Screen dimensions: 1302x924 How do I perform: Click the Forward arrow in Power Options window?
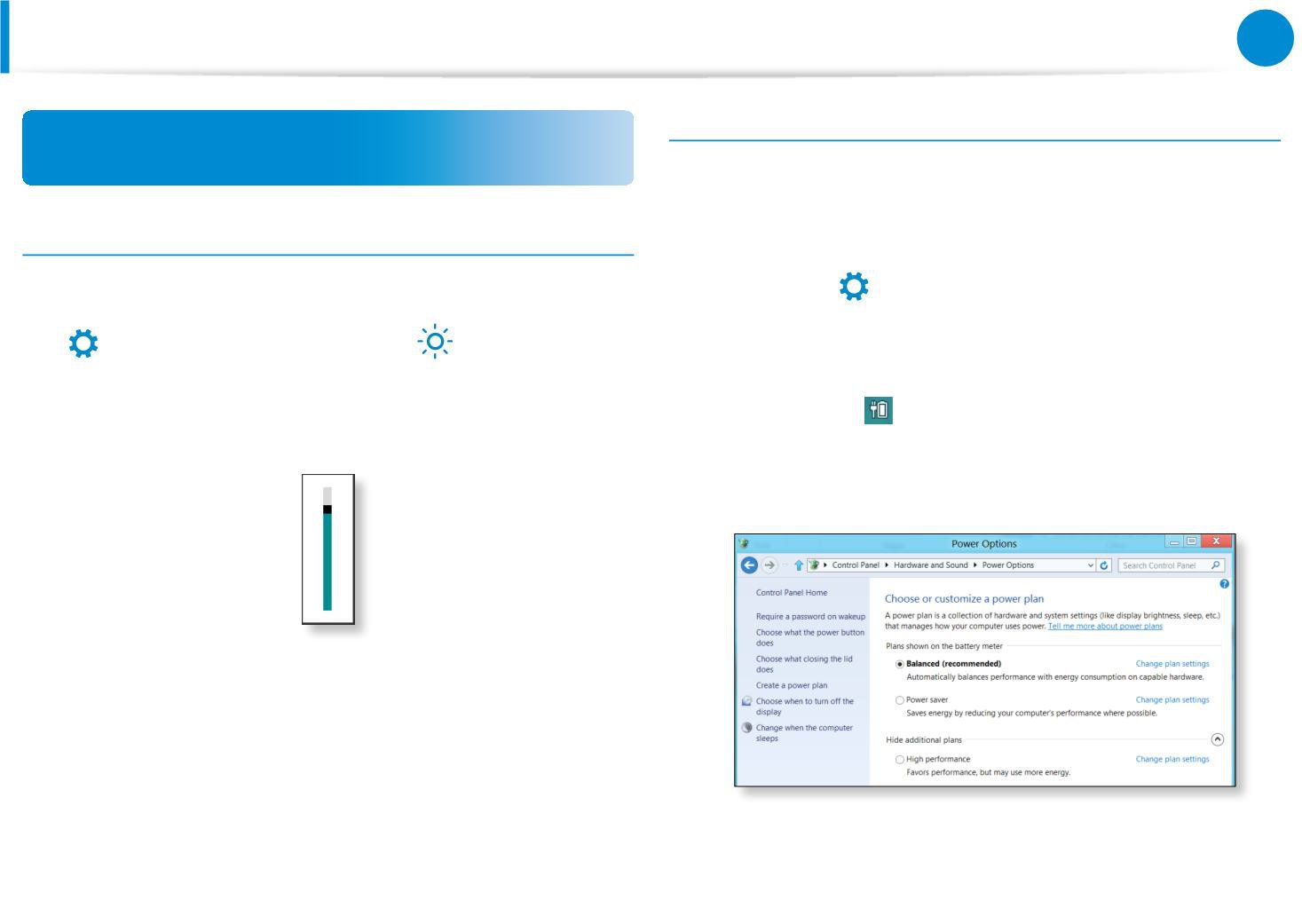(769, 565)
